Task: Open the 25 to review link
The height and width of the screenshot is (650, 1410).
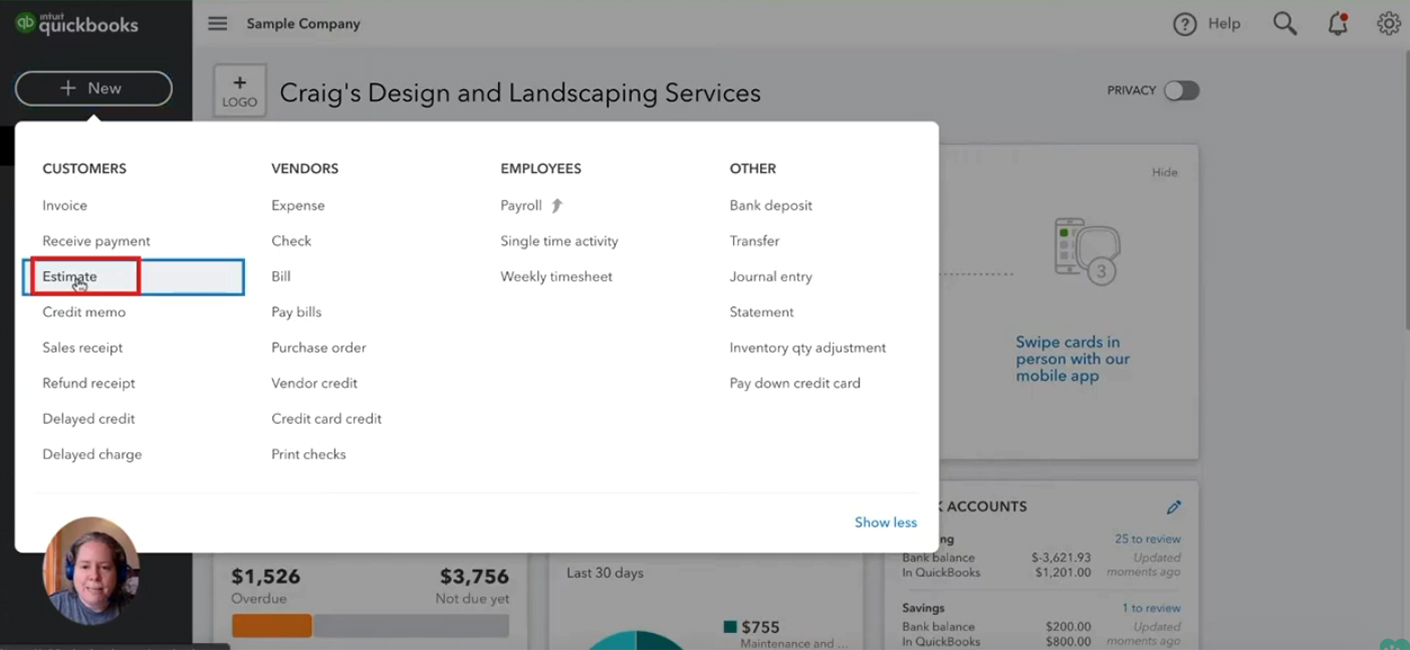Action: pyautogui.click(x=1148, y=539)
